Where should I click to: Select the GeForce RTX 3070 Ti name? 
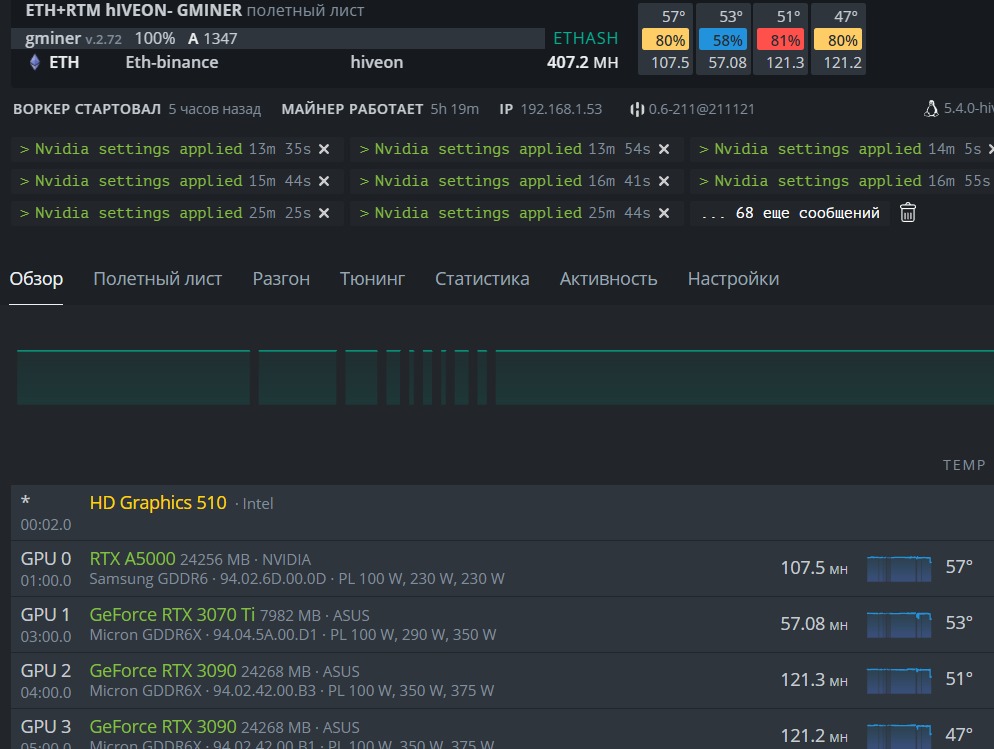tap(172, 615)
